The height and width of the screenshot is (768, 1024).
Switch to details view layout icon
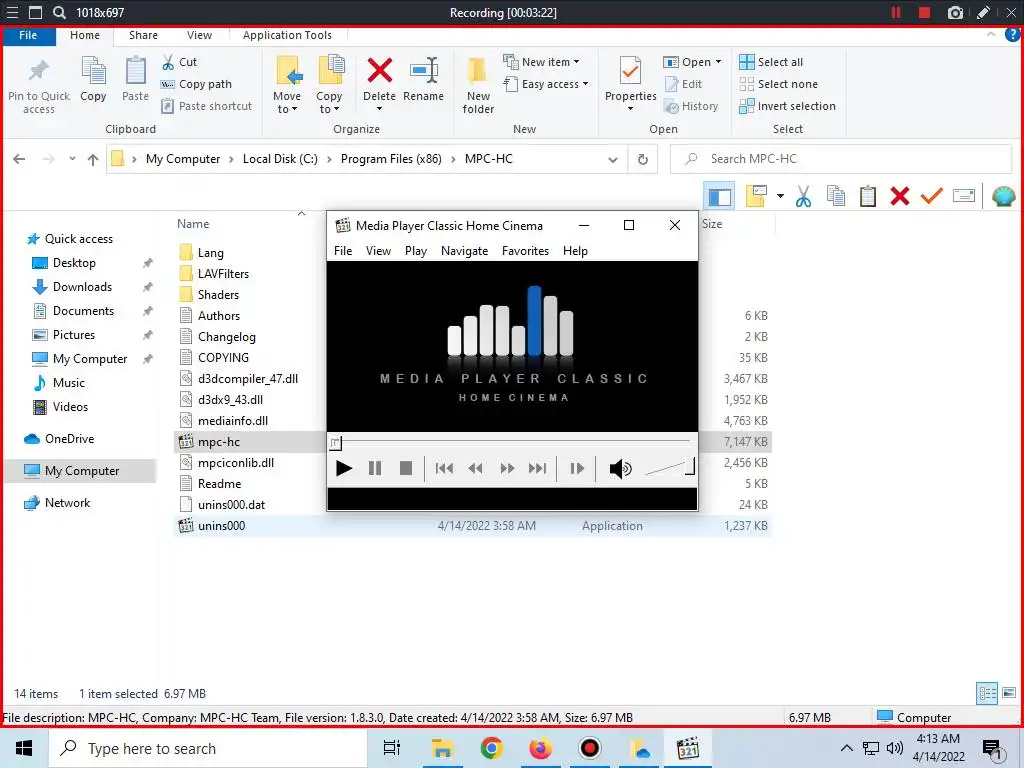[x=987, y=693]
